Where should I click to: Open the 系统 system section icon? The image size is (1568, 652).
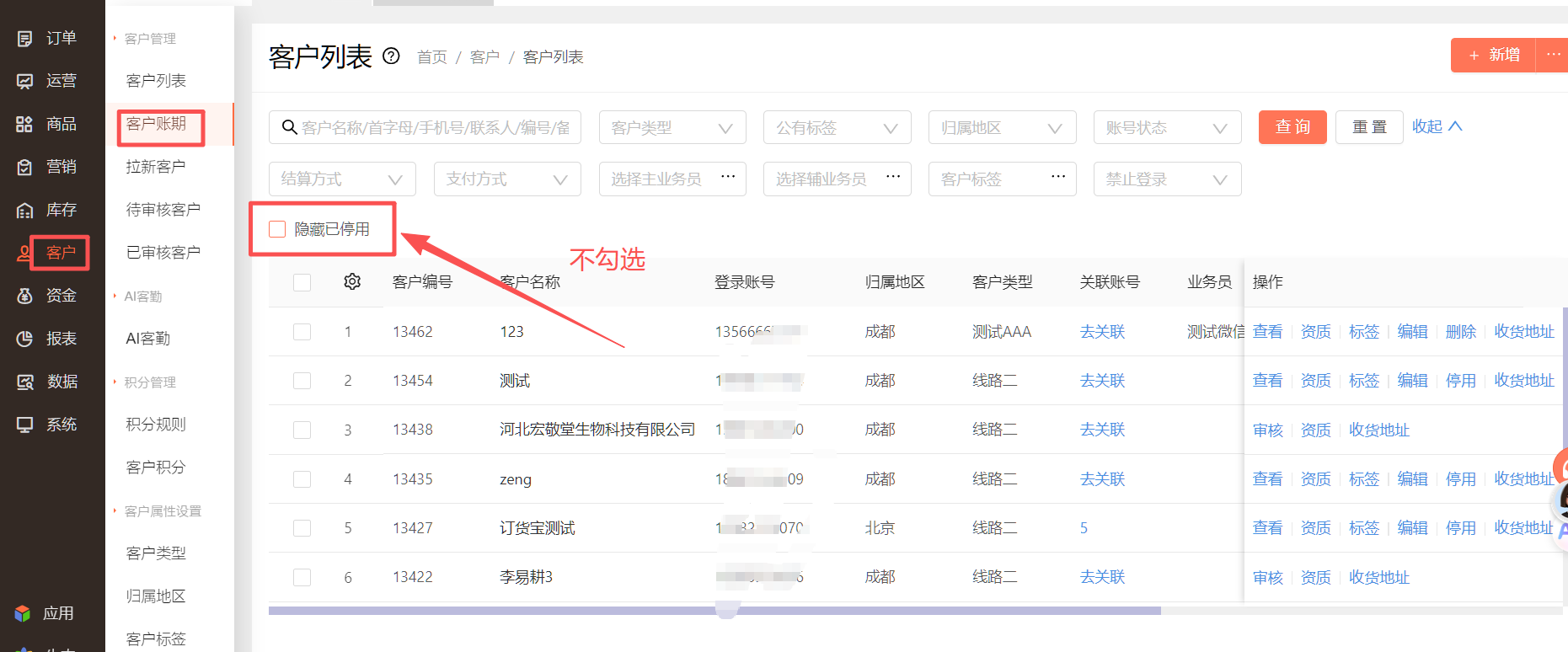pos(25,425)
